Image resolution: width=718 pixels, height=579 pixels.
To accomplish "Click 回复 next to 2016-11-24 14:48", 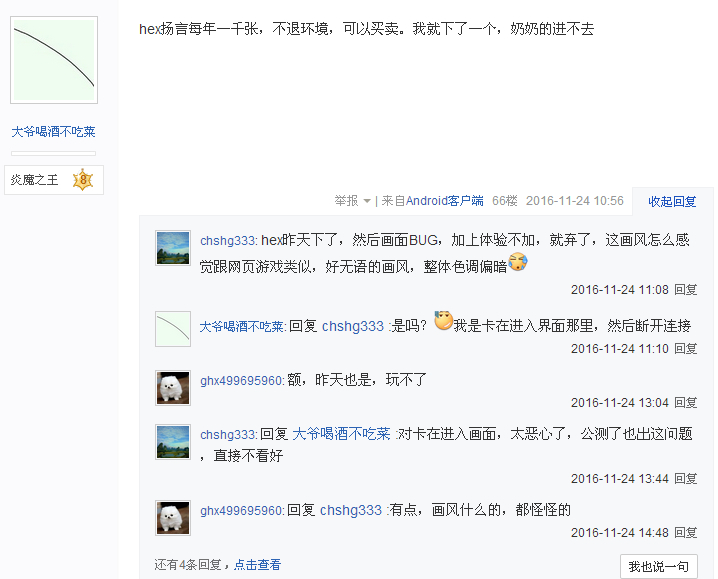I will [x=685, y=533].
